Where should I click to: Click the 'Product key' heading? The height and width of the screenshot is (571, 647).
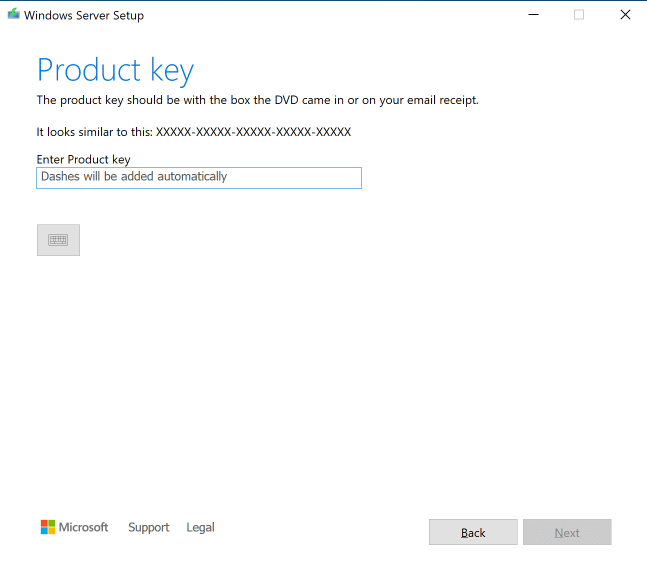tap(115, 71)
